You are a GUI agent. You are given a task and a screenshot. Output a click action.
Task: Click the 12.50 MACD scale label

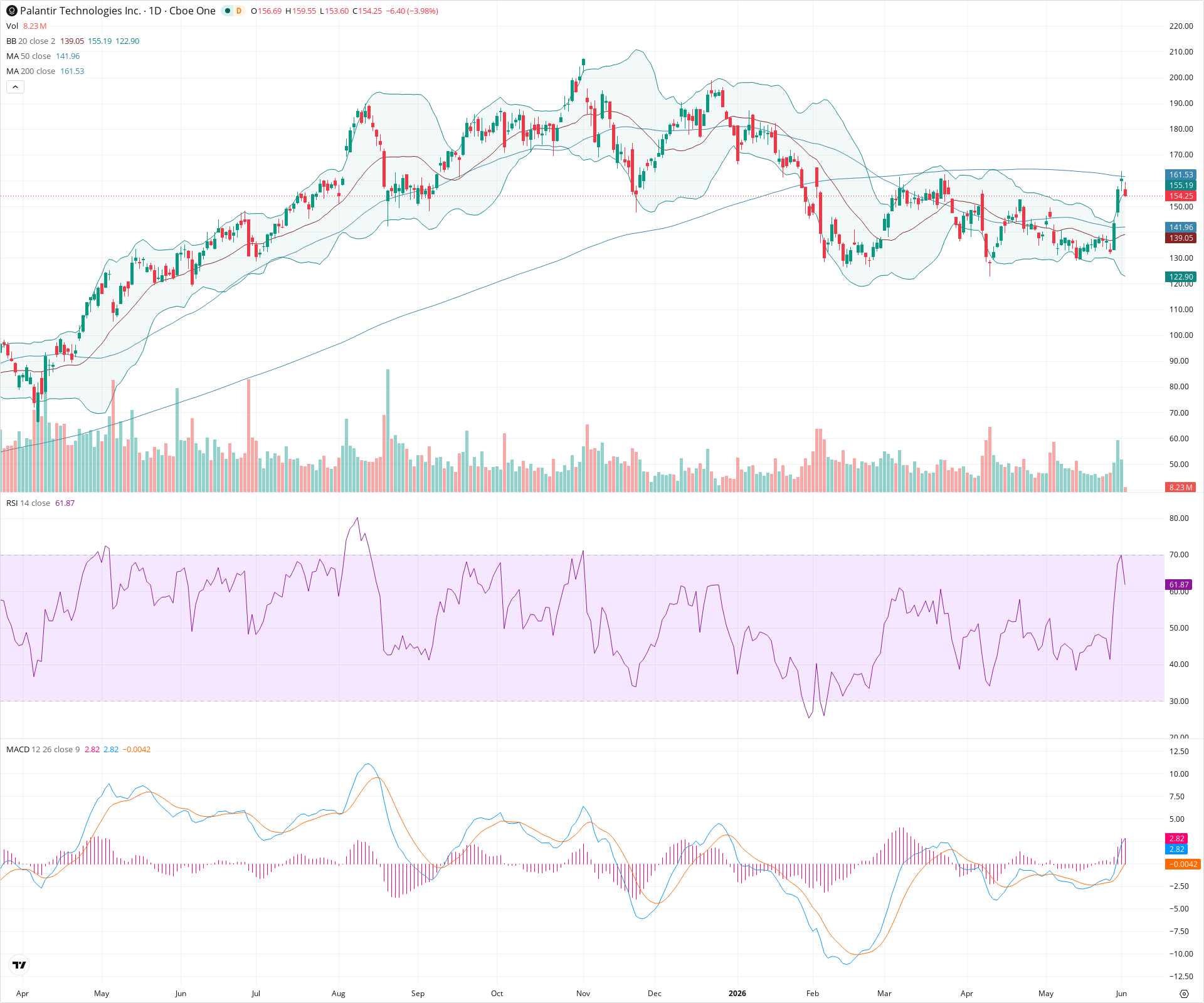[1179, 751]
